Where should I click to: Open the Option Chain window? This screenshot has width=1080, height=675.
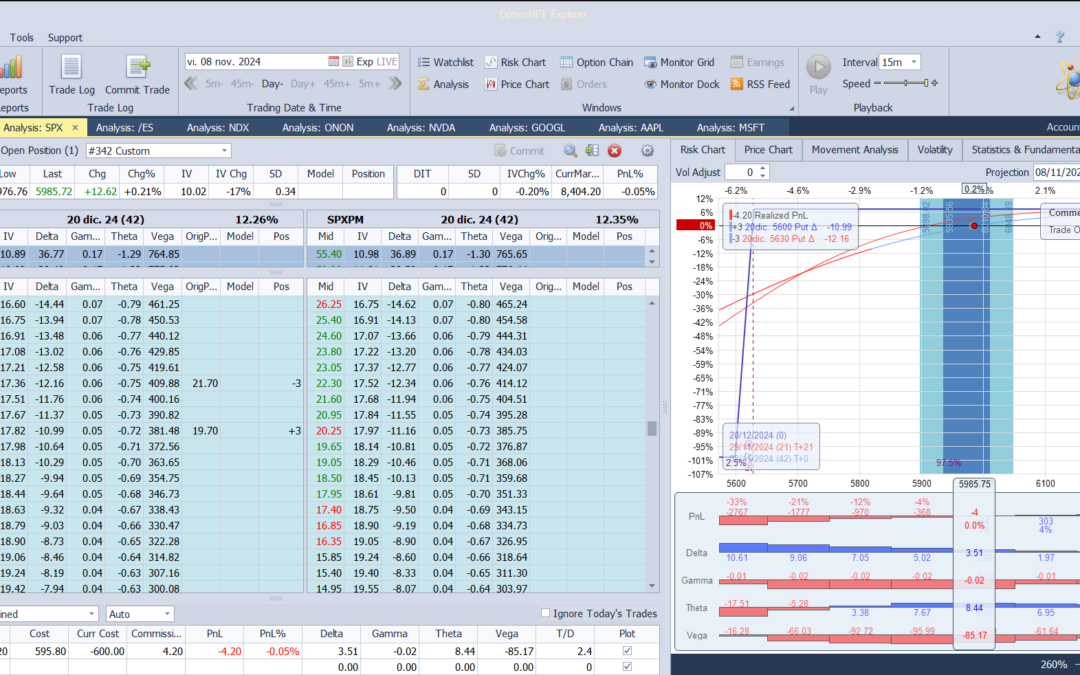pyautogui.click(x=596, y=62)
